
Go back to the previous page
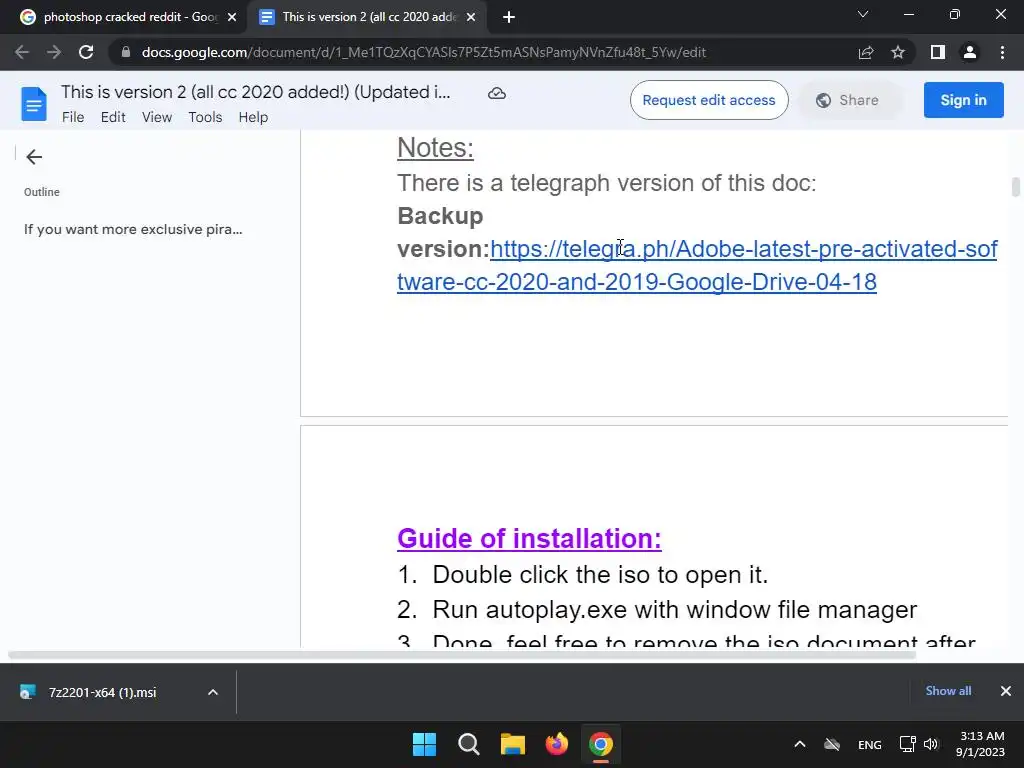(22, 52)
